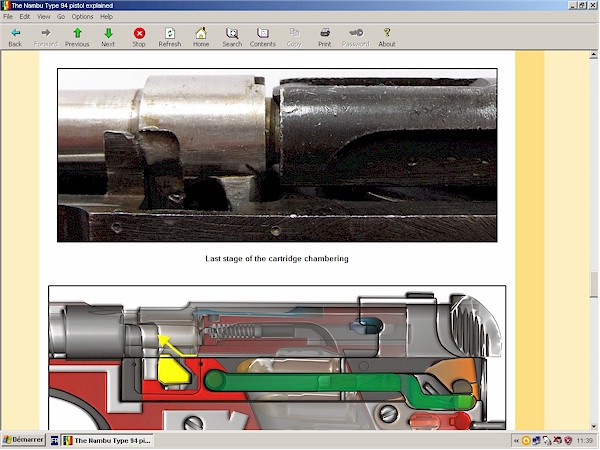The image size is (600, 450).
Task: Click the colored pistol cutaway diagram
Action: tap(277, 357)
